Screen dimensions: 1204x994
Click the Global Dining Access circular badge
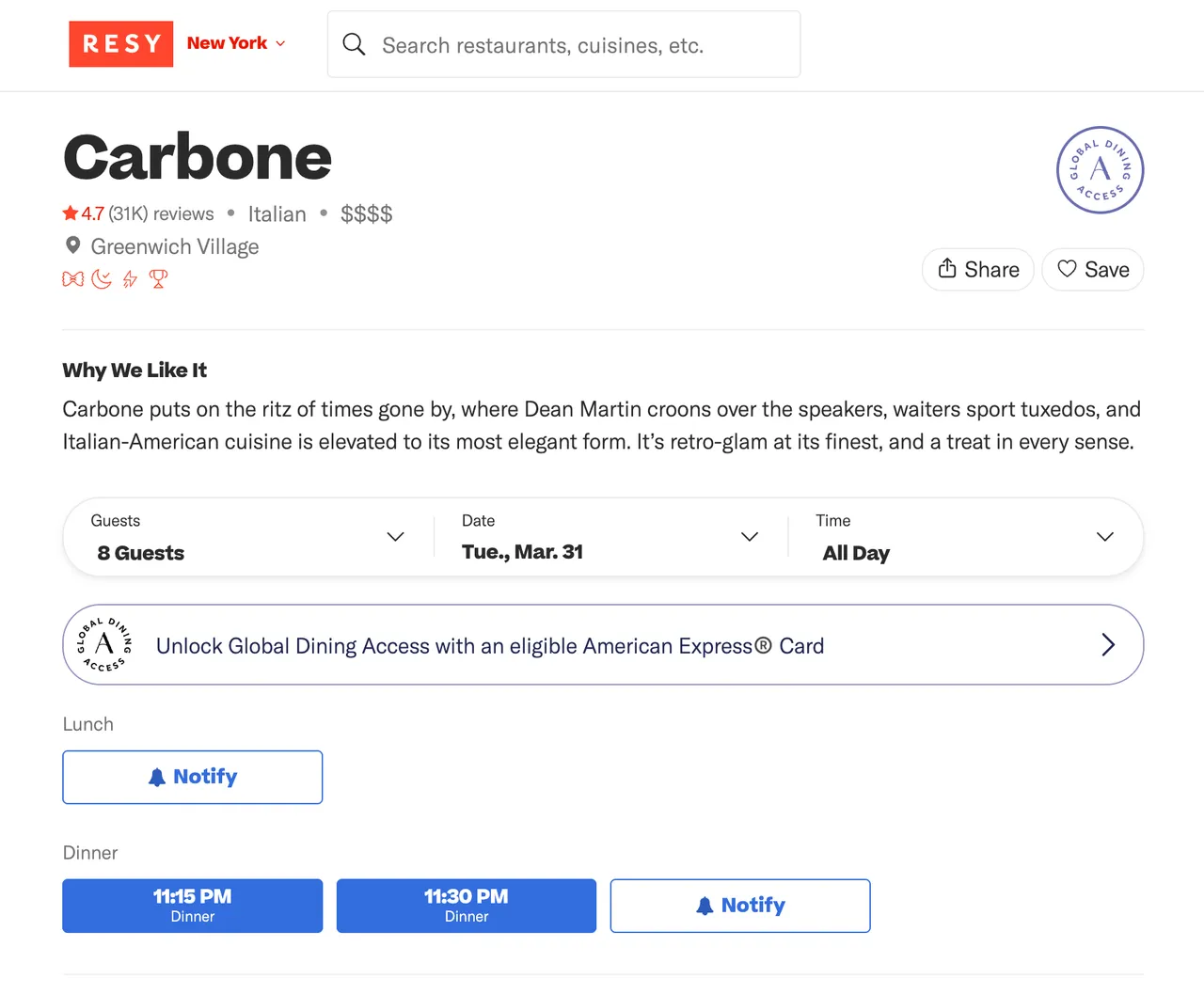point(1100,170)
